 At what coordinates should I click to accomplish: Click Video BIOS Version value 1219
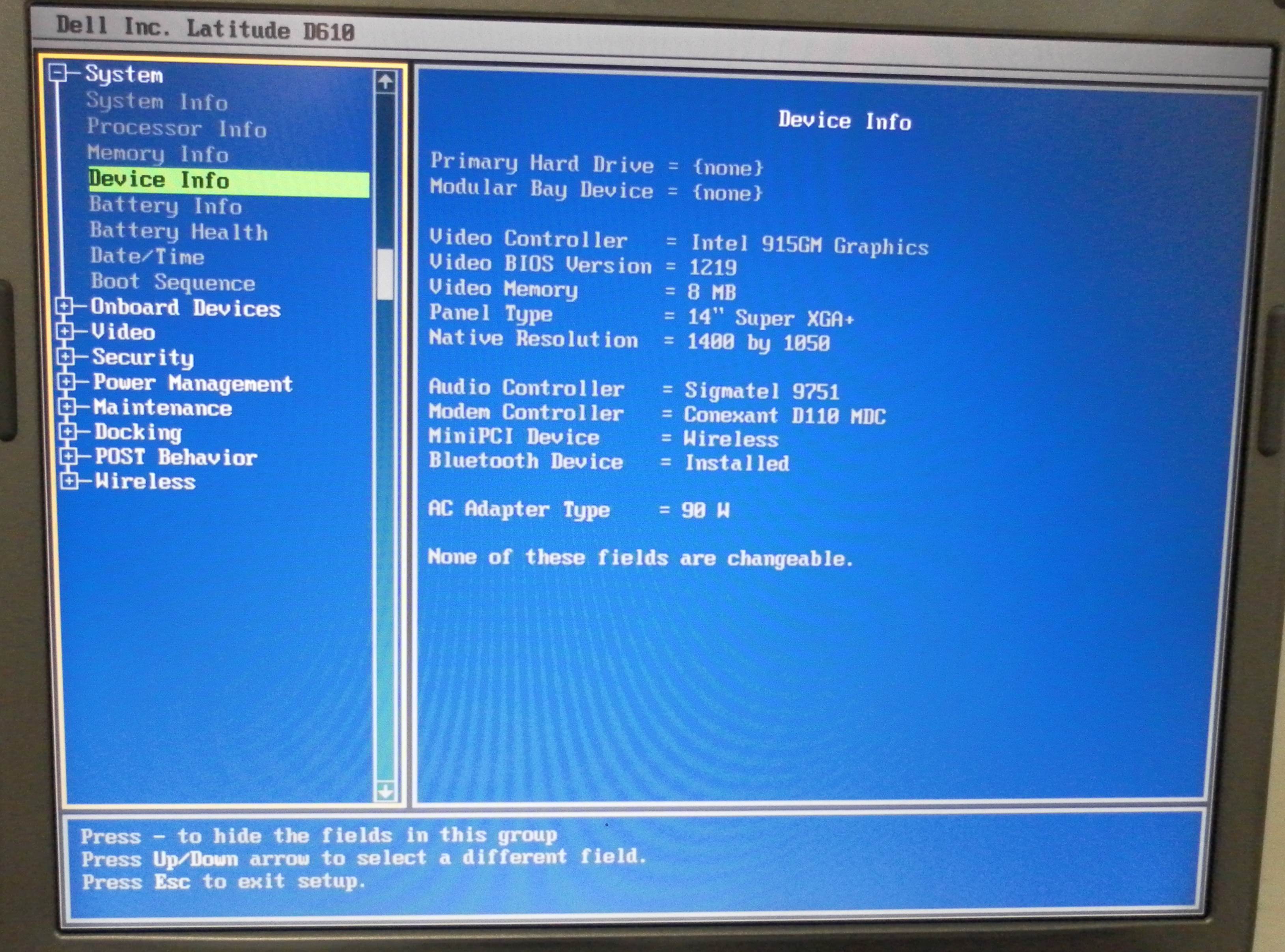click(713, 267)
